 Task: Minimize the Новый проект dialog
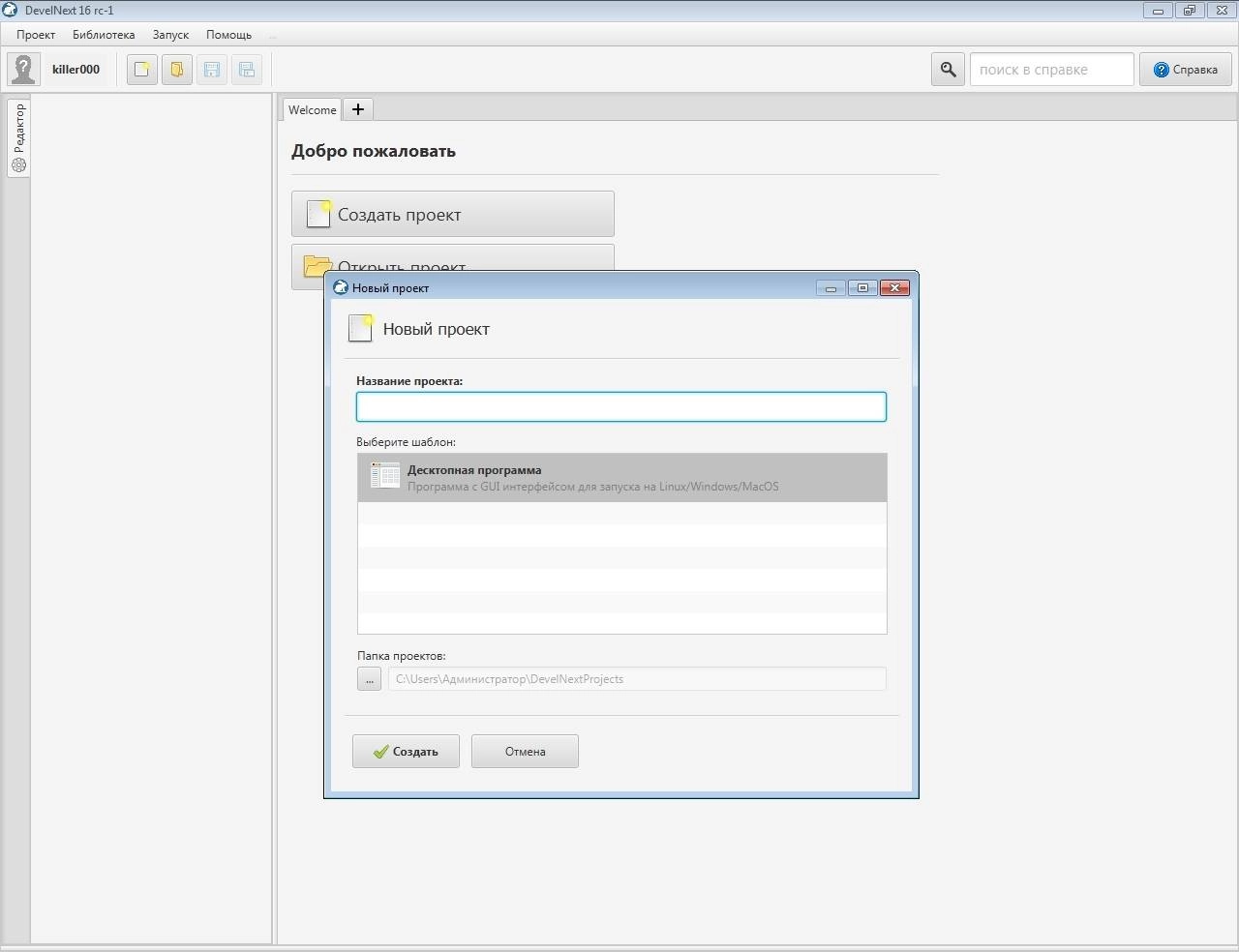[x=831, y=288]
